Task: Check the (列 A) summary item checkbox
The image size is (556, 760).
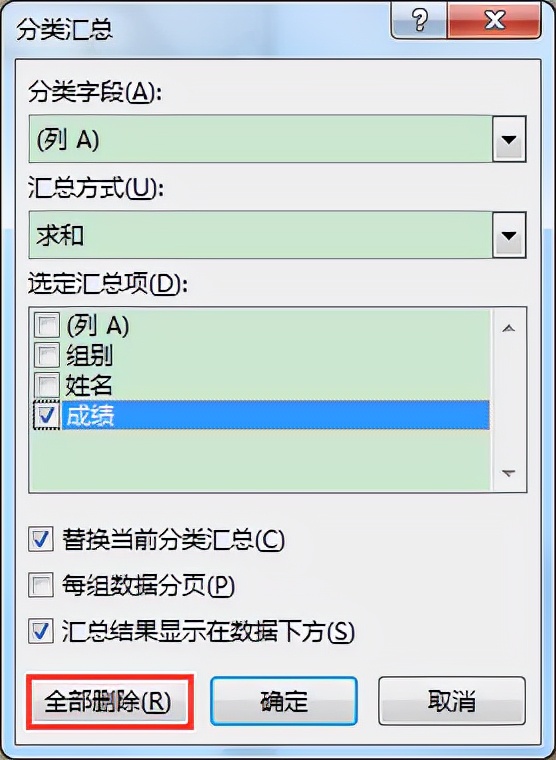Action: 47,325
